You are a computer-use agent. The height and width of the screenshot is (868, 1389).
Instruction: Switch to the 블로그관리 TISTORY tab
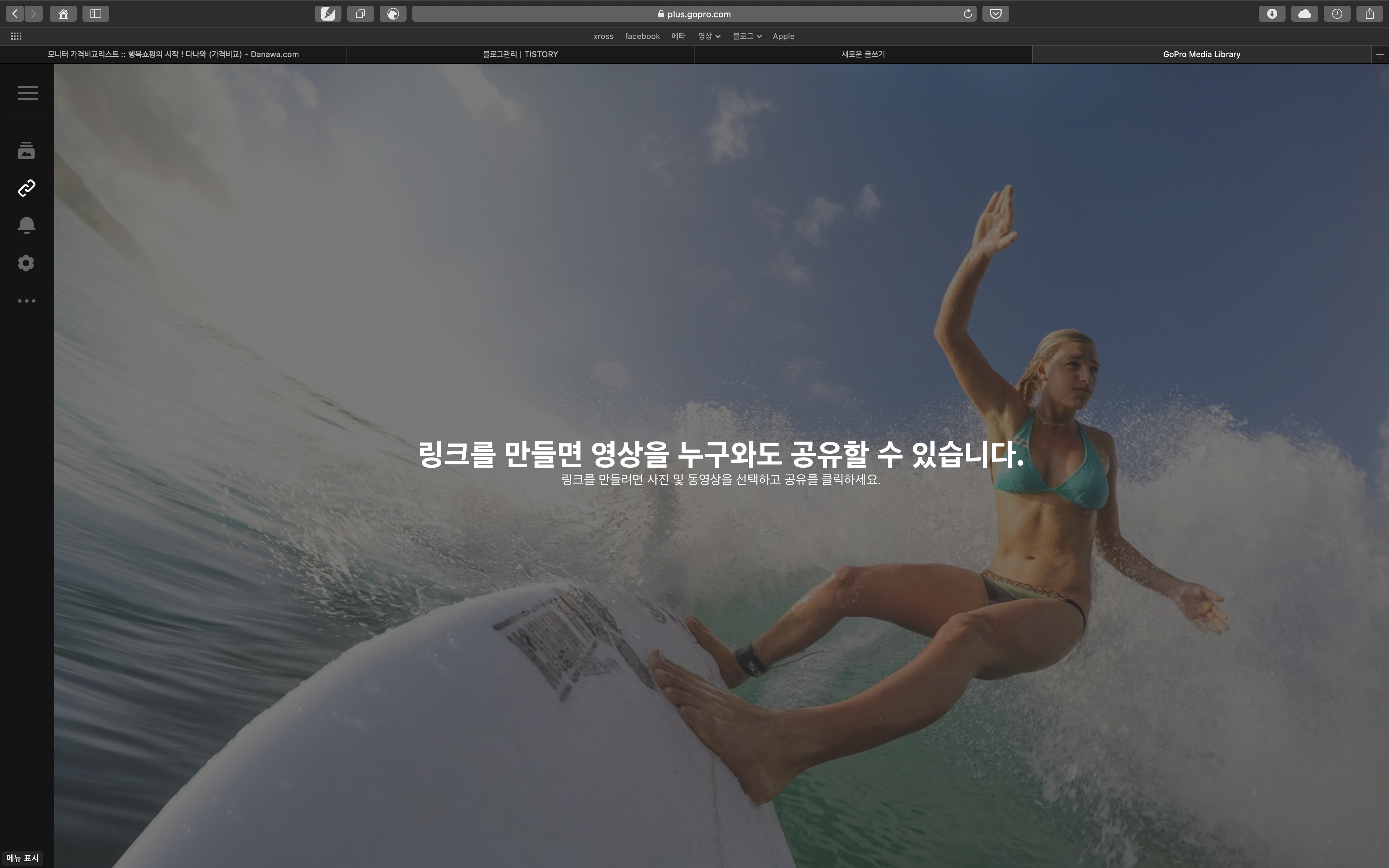click(520, 55)
